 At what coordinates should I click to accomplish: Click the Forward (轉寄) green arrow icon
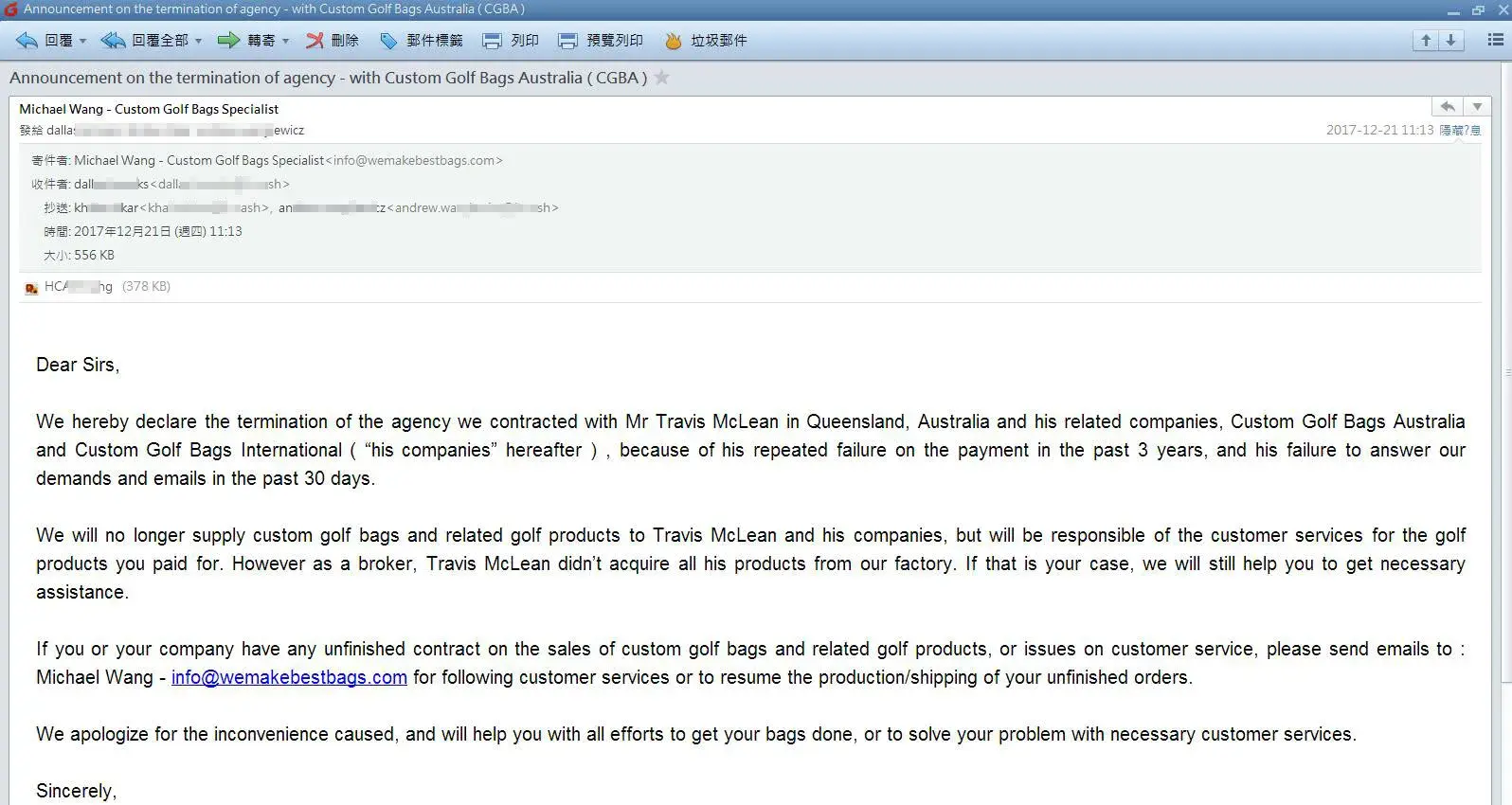pos(228,41)
